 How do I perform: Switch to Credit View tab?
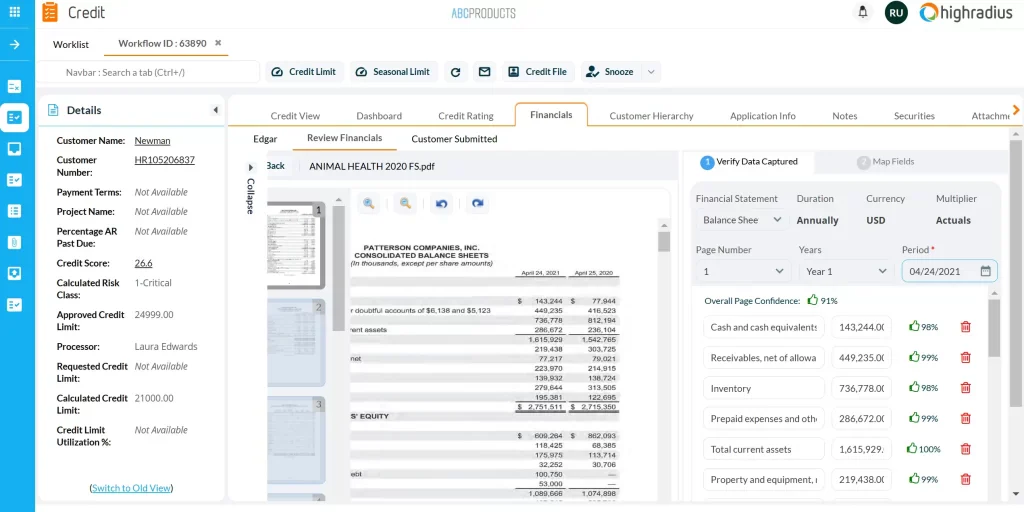295,116
